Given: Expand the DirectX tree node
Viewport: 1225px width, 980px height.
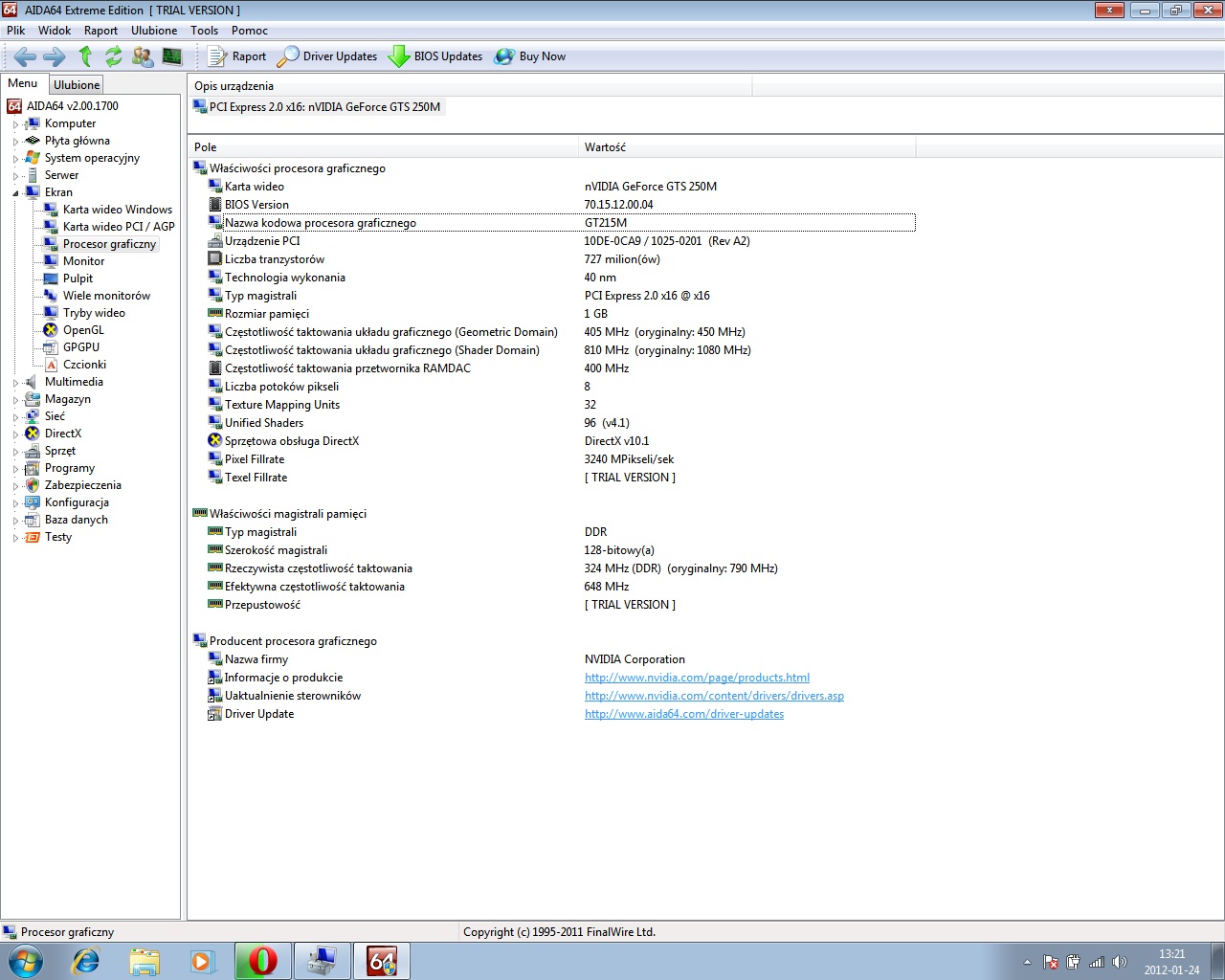Looking at the screenshot, I should tap(15, 434).
